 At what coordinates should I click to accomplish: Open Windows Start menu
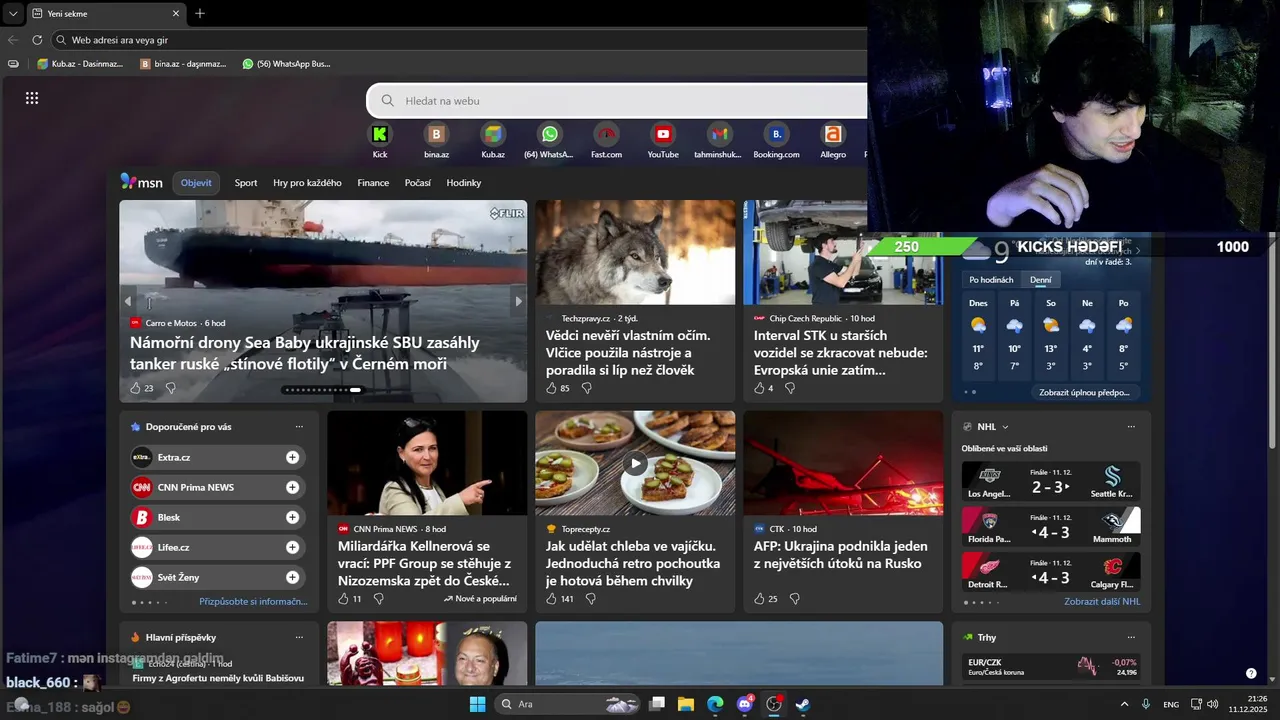click(477, 704)
